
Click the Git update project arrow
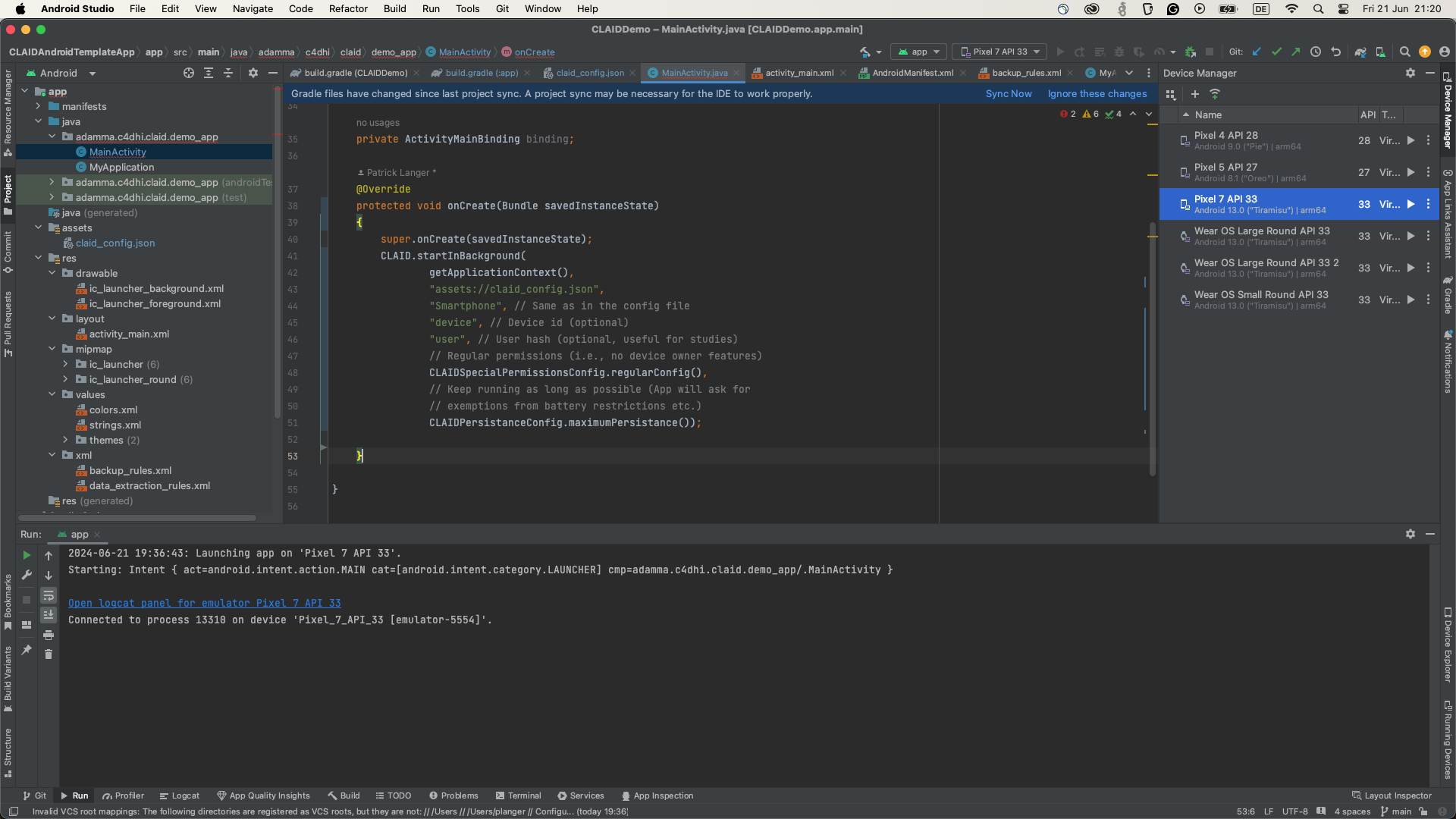click(x=1257, y=52)
